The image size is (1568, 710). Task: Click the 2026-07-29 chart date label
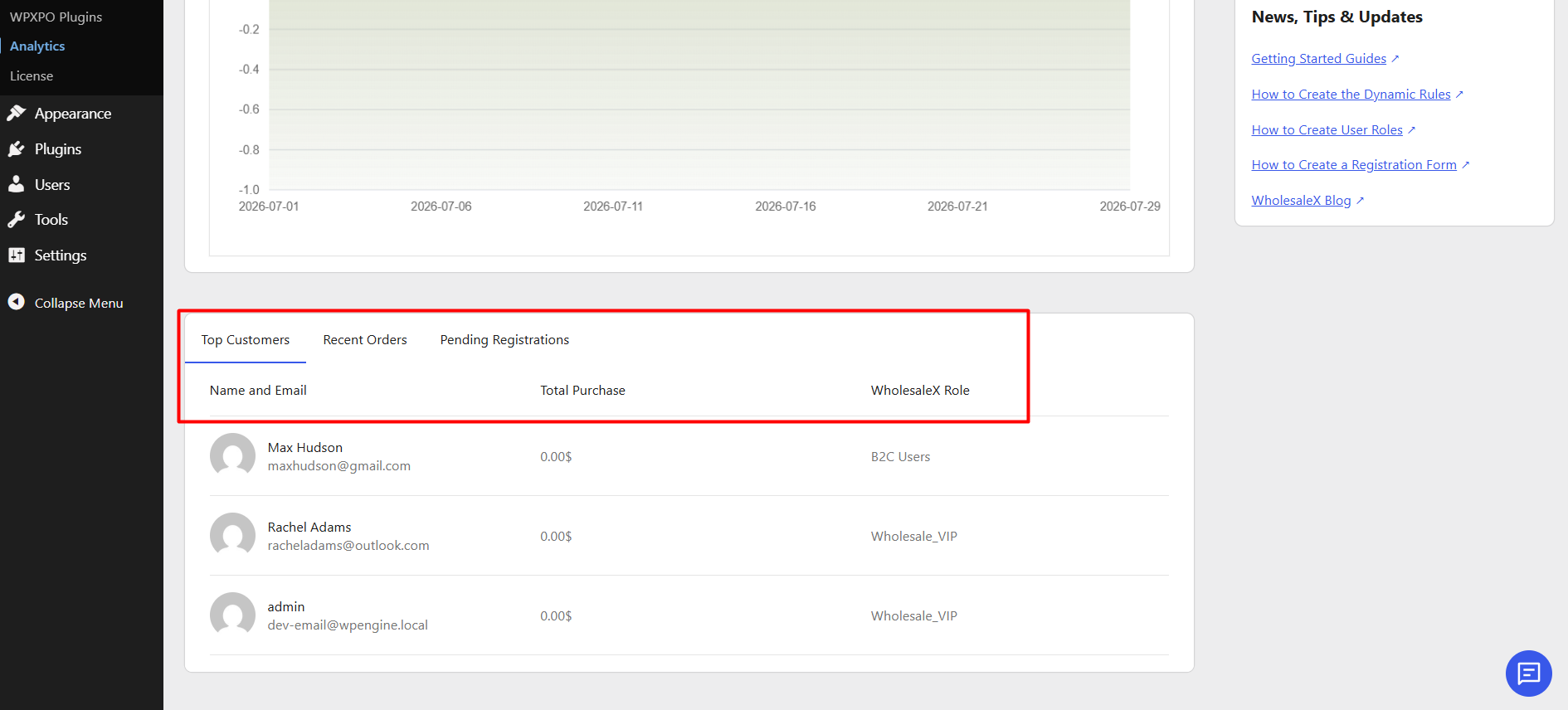1130,206
